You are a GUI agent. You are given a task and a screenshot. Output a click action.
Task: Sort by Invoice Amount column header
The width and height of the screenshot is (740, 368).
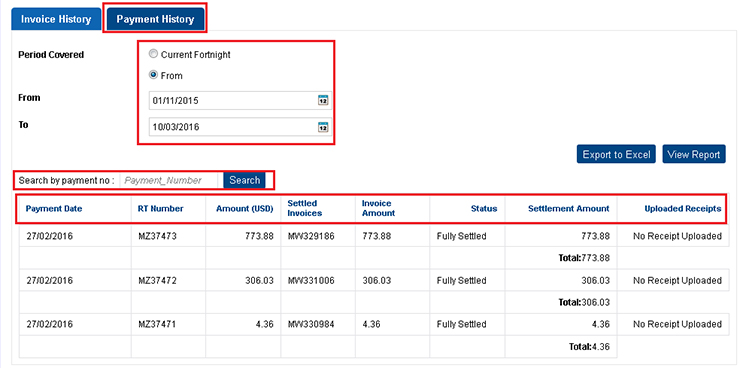click(x=378, y=208)
